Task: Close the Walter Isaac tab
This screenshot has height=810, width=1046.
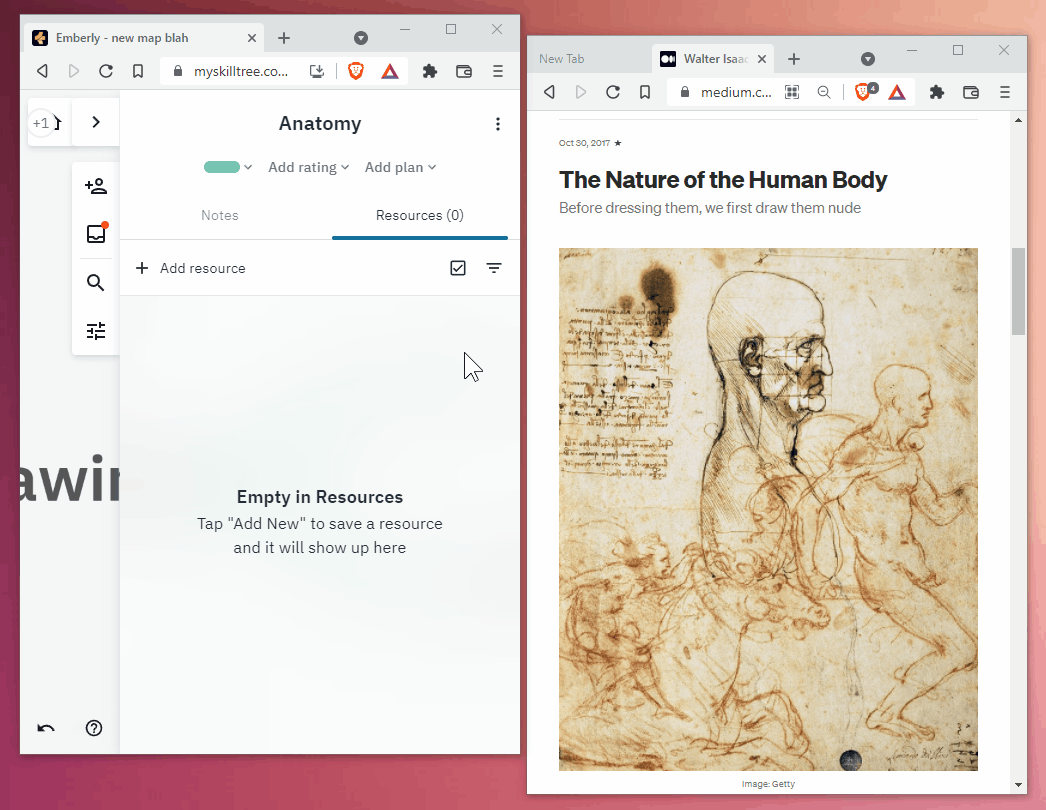Action: pyautogui.click(x=762, y=59)
